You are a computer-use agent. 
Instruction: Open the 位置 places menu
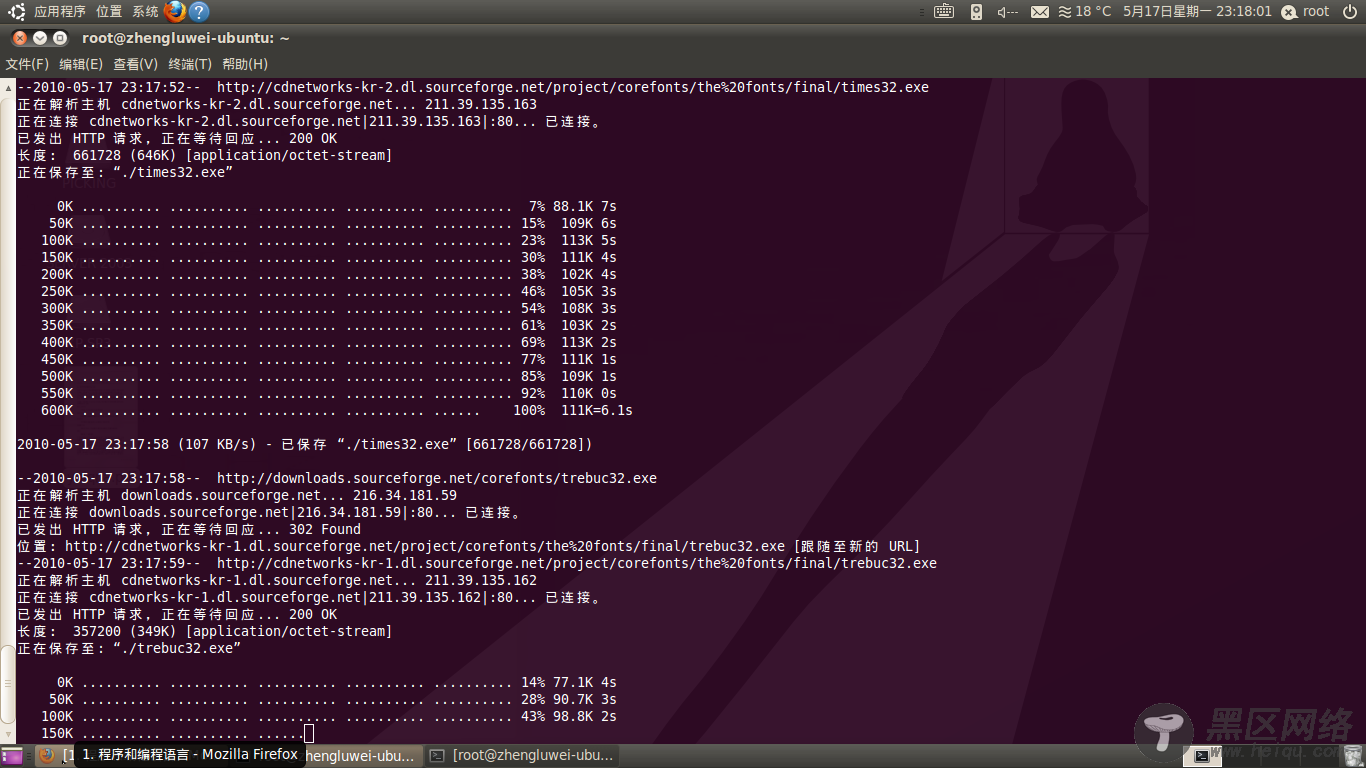tap(109, 11)
